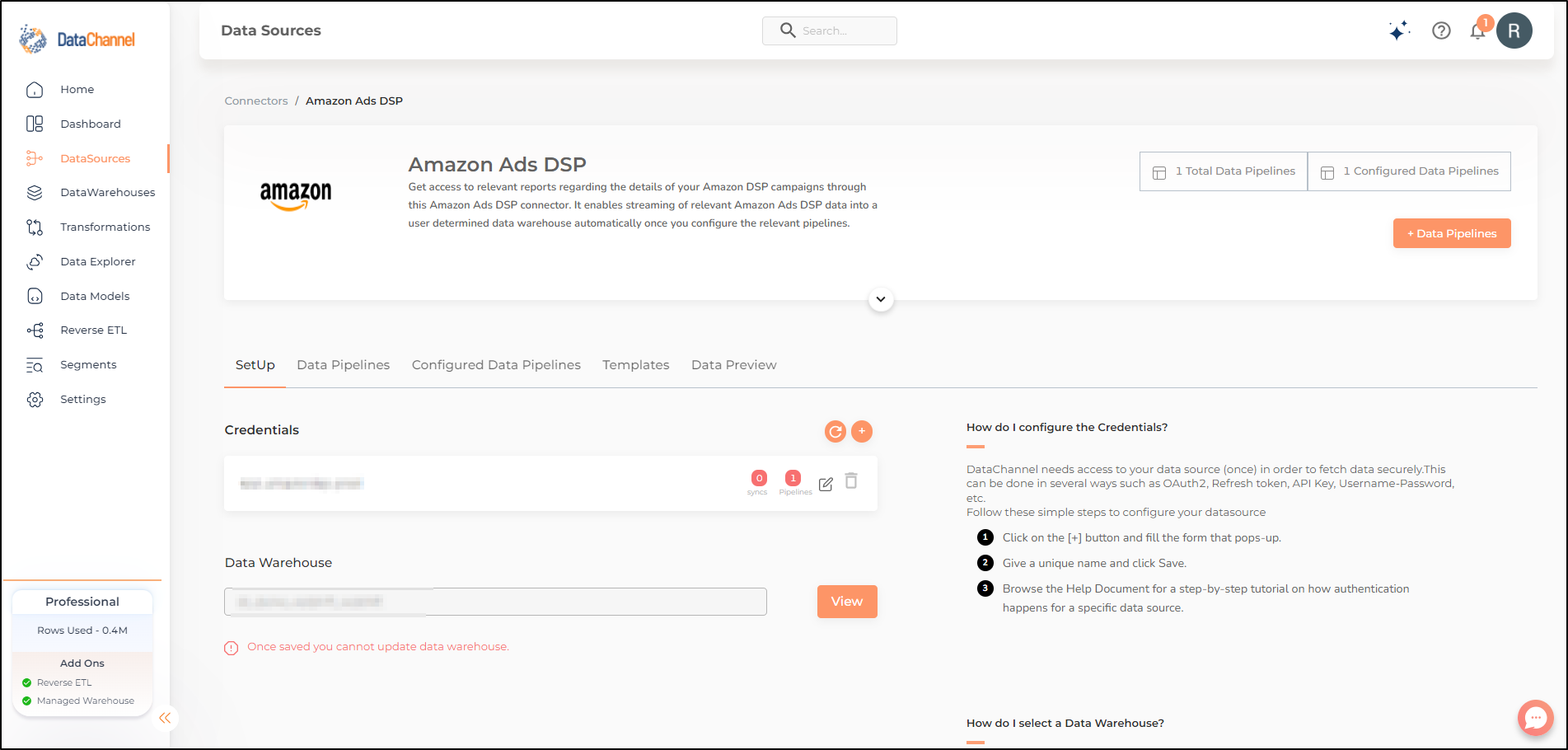This screenshot has height=750, width=1568.
Task: Refresh the credentials list
Action: [x=835, y=431]
